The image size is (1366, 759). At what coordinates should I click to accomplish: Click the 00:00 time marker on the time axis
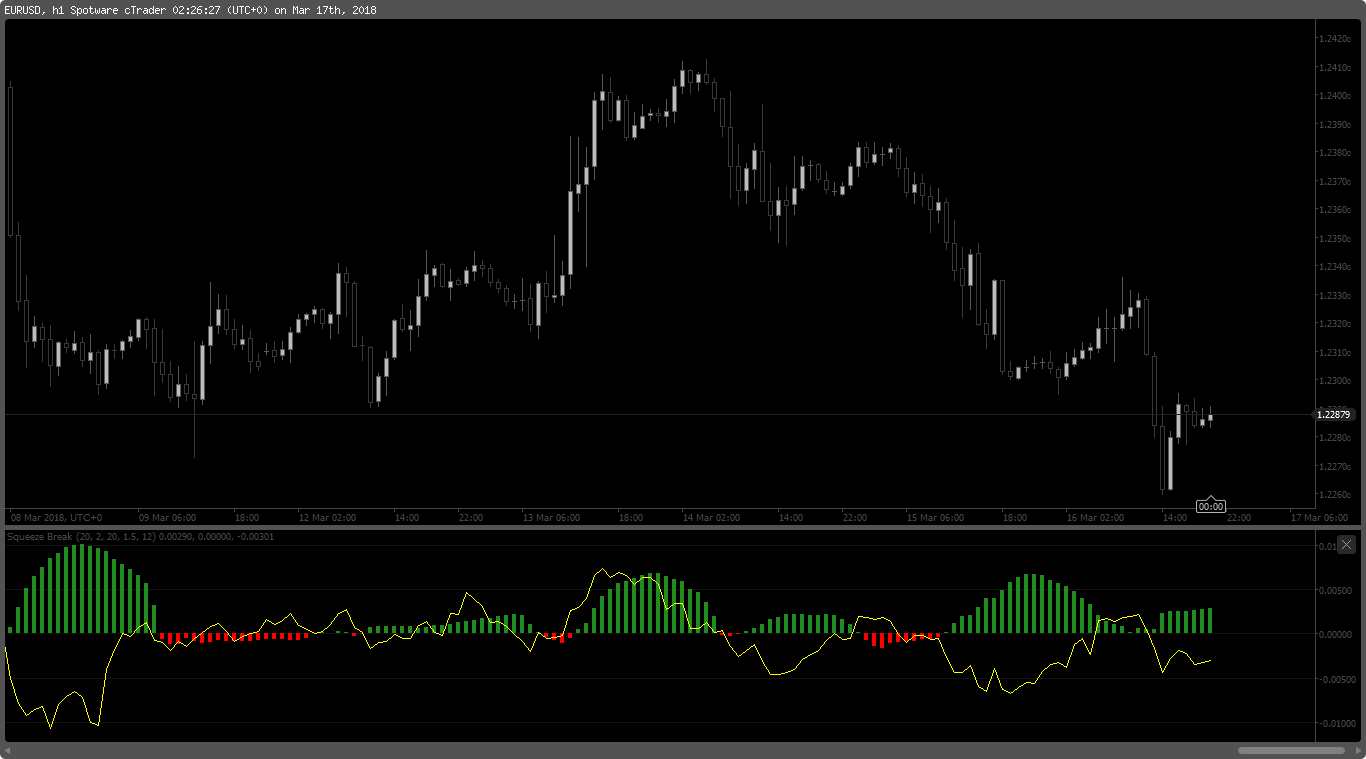pyautogui.click(x=1211, y=506)
